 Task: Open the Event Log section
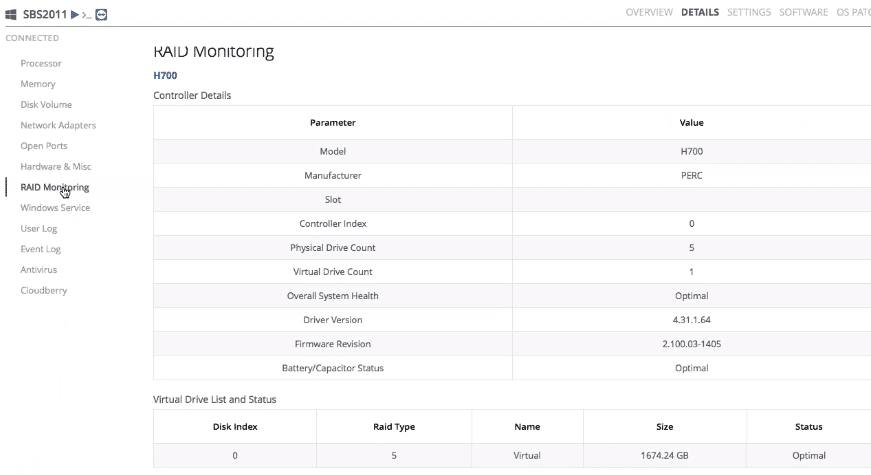[x=41, y=249]
